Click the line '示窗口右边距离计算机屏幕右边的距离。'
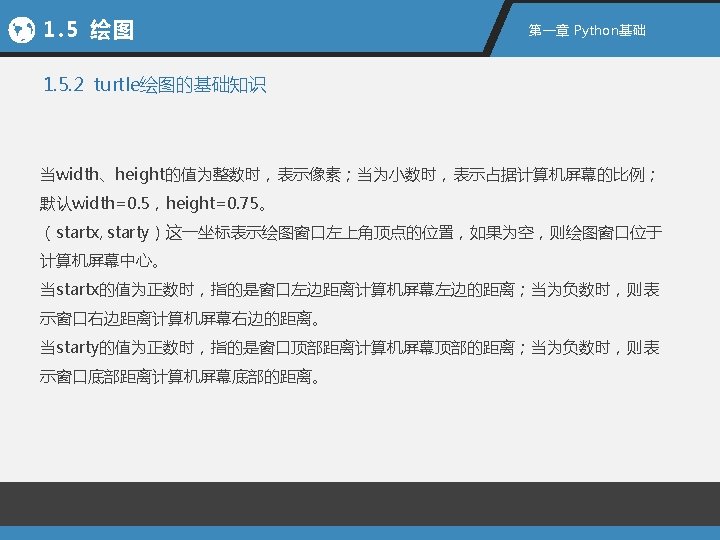Viewport: 720px width, 540px height. click(180, 319)
